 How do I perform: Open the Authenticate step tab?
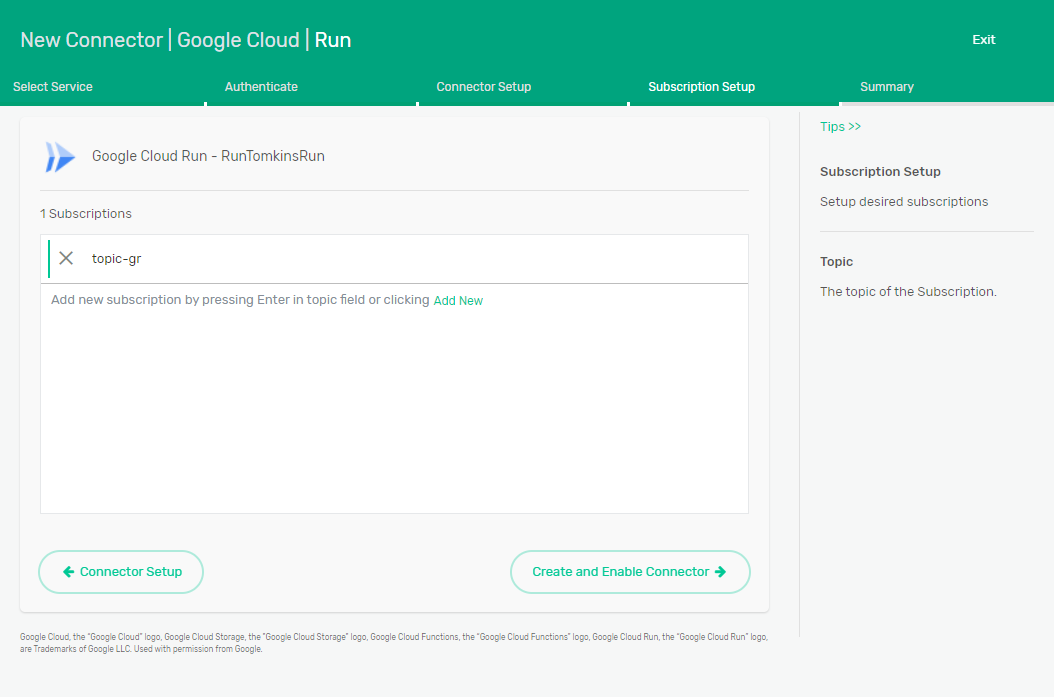[x=261, y=87]
